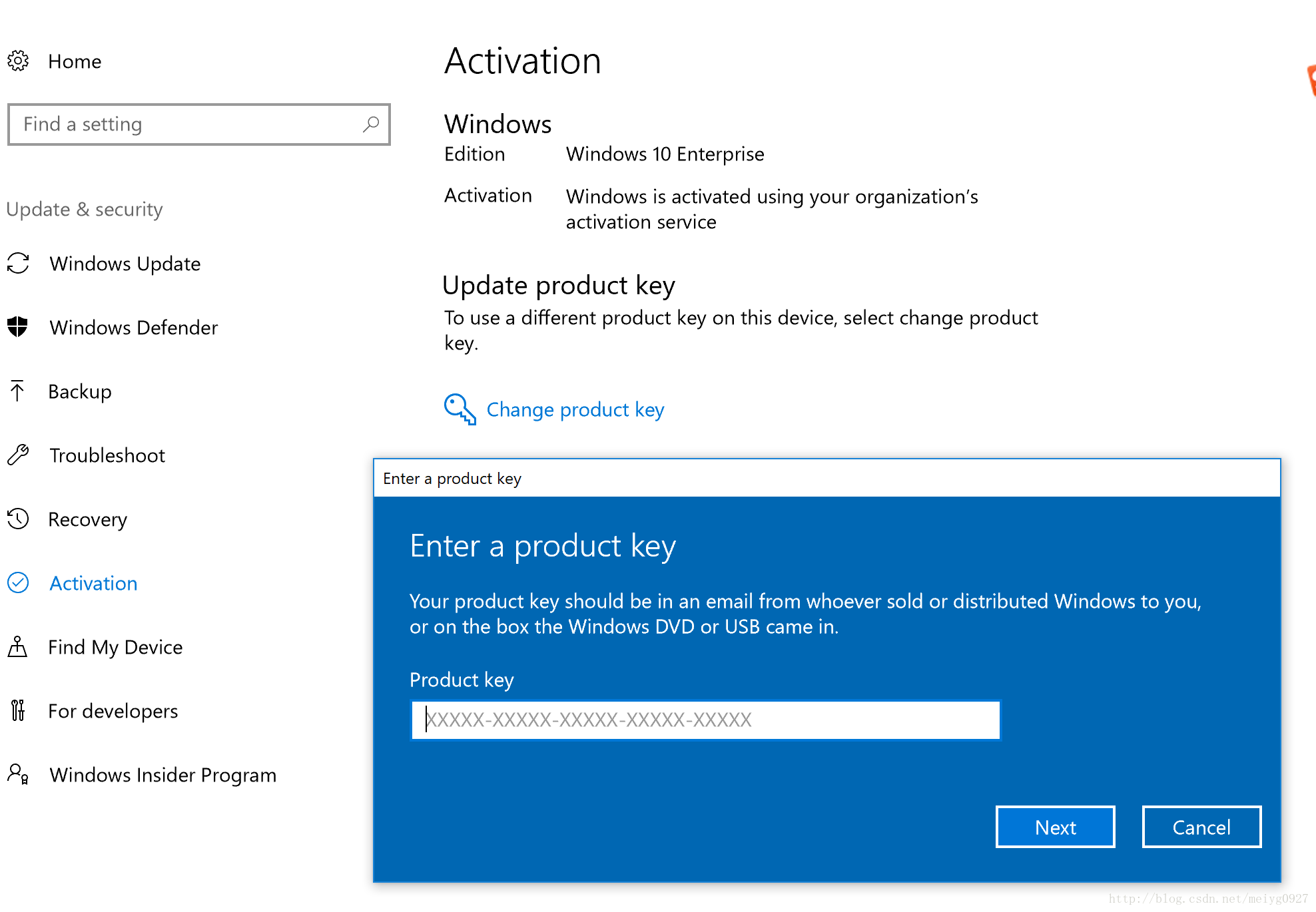Screen dimensions: 1316x912
Task: Click the Windows Defender shield icon
Action: [x=18, y=327]
